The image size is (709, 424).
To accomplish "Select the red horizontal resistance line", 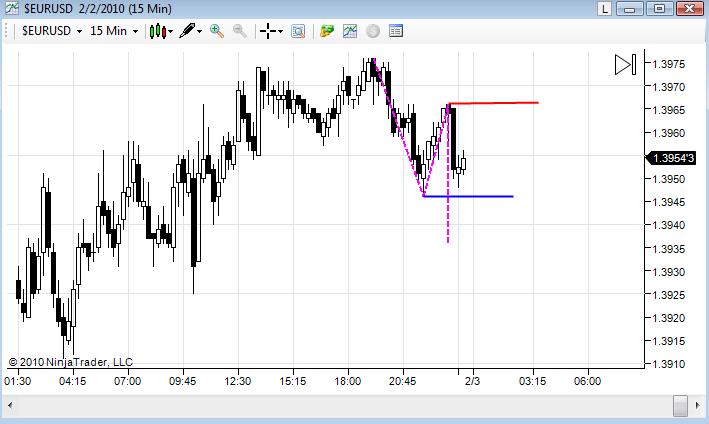I will [493, 103].
